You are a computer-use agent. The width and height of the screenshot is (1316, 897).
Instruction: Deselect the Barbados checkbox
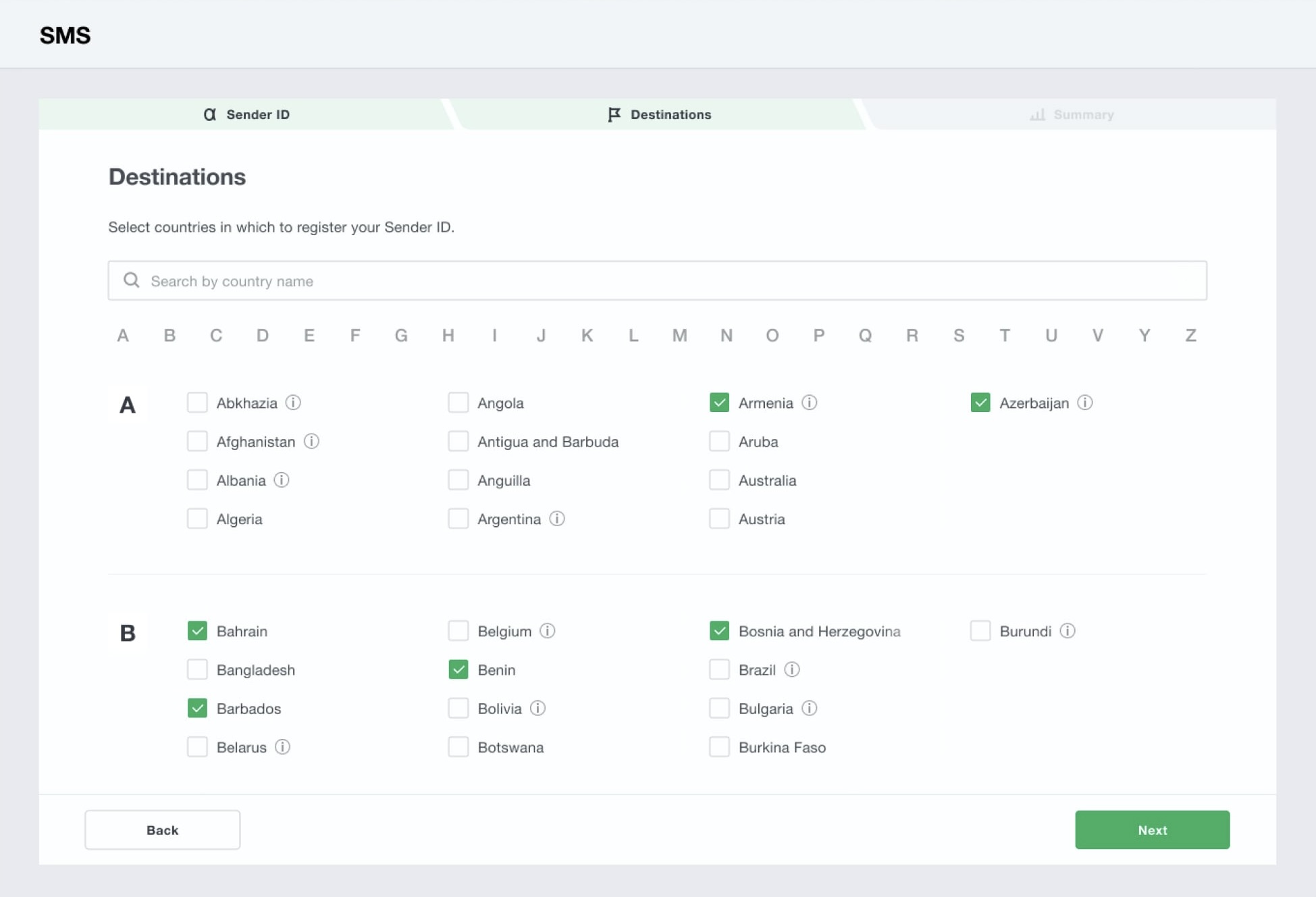(x=197, y=709)
